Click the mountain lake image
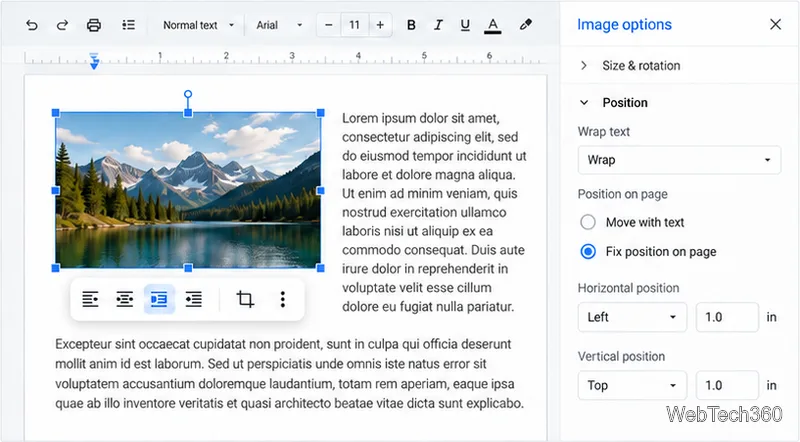The height and width of the screenshot is (442, 800). [x=188, y=190]
